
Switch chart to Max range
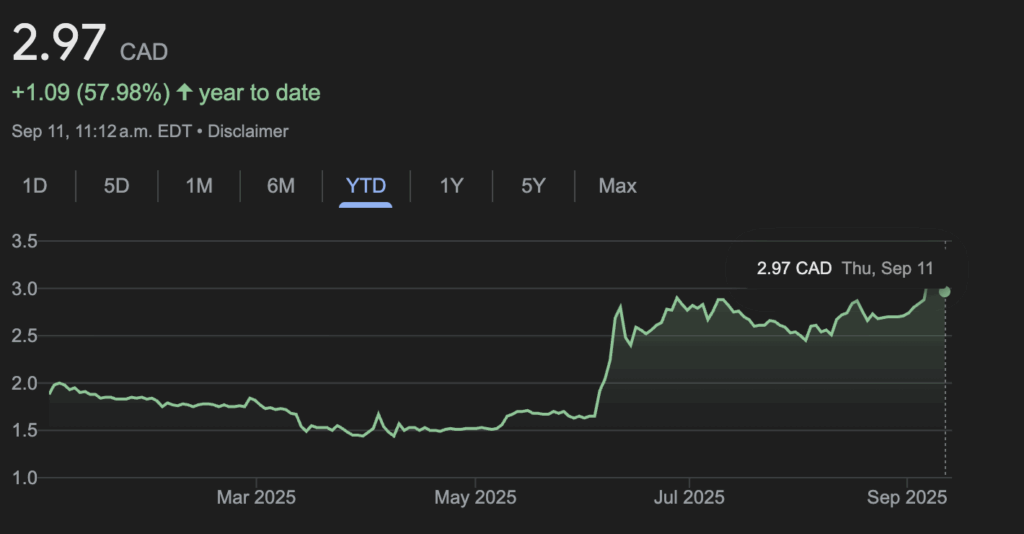(x=617, y=185)
